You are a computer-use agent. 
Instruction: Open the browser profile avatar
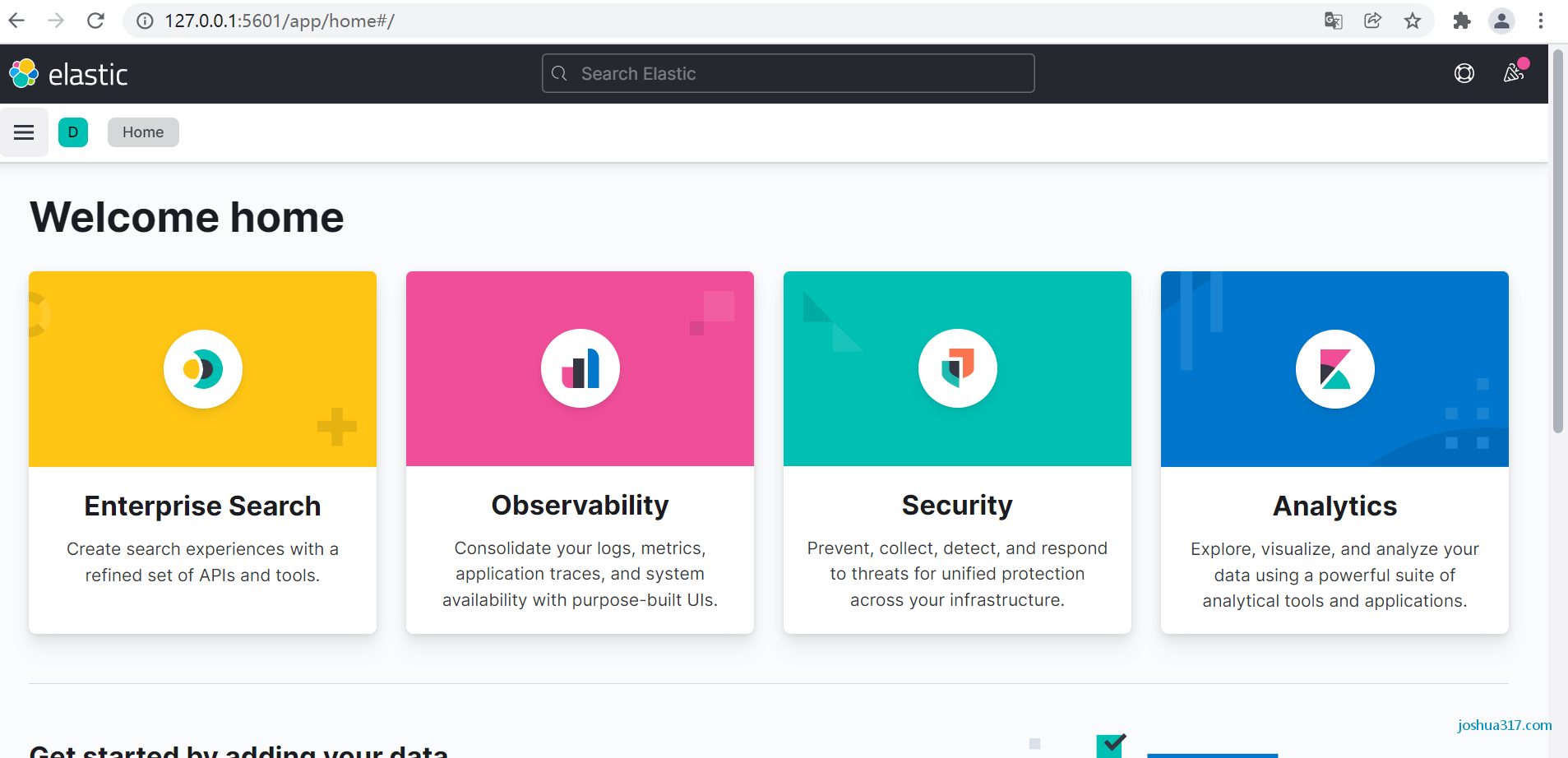tap(1501, 21)
